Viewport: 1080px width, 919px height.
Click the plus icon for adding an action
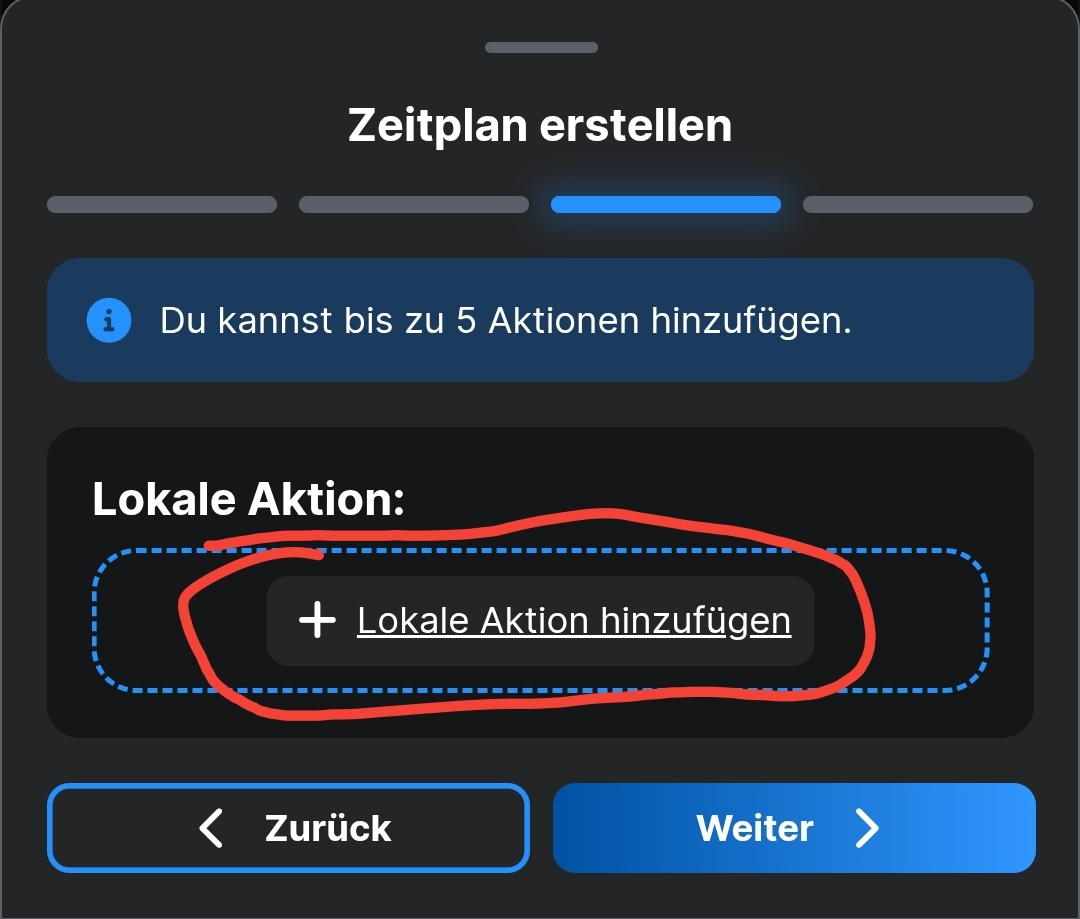click(317, 621)
